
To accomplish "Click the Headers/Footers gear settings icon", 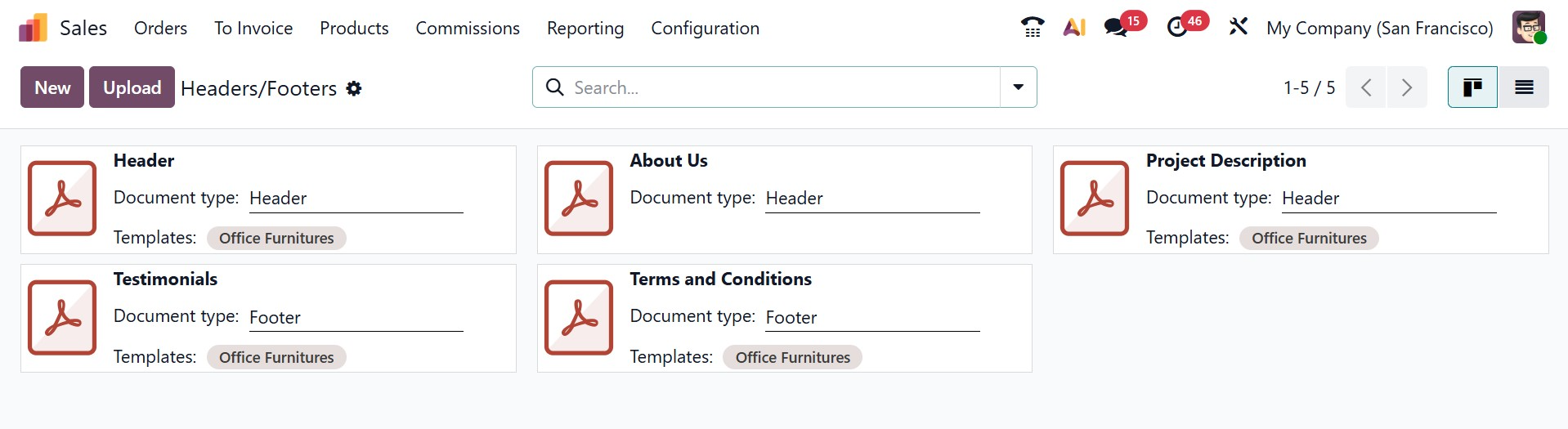I will point(354,88).
